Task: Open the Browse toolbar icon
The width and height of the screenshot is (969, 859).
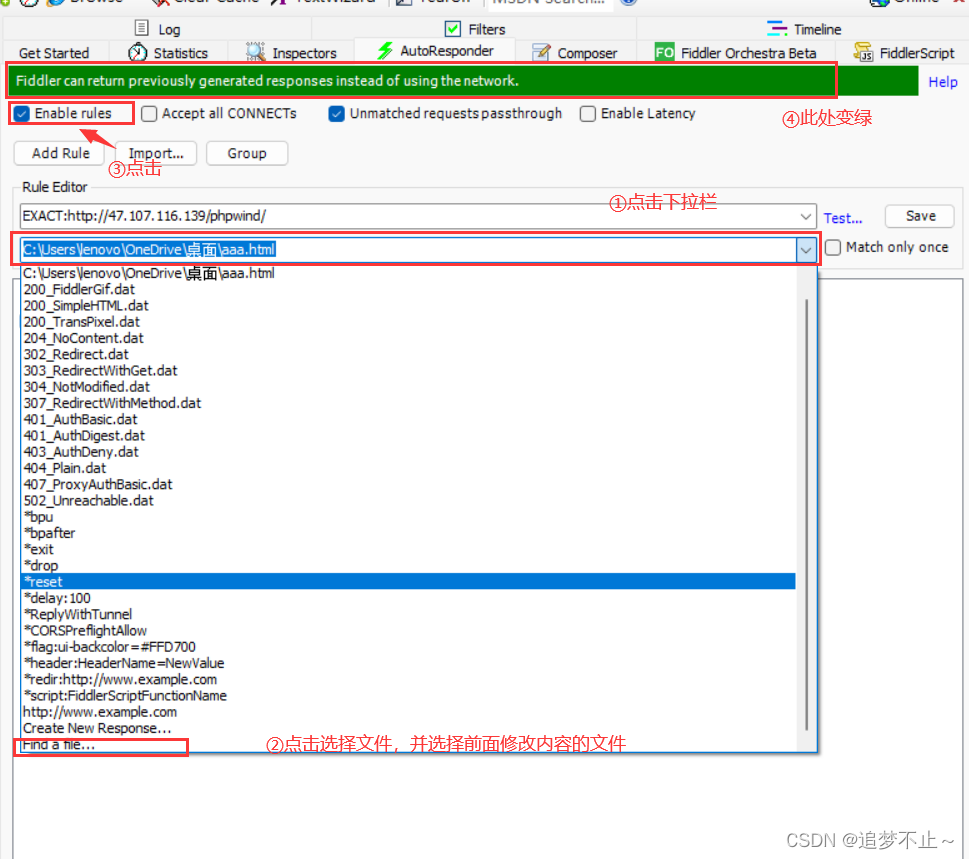Action: 55,4
